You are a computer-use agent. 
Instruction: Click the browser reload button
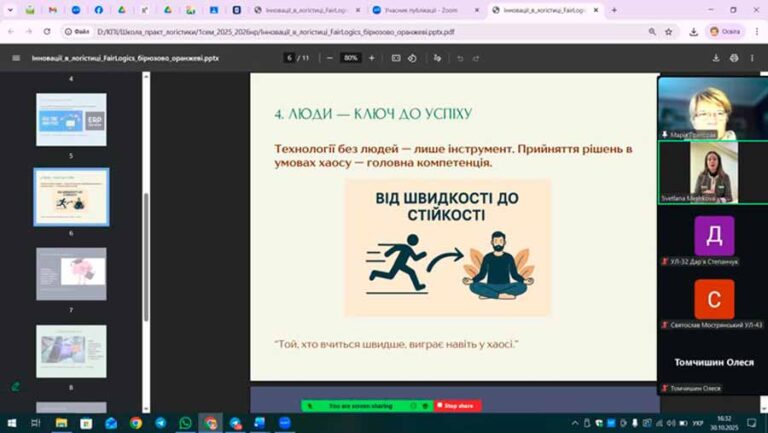pos(49,31)
